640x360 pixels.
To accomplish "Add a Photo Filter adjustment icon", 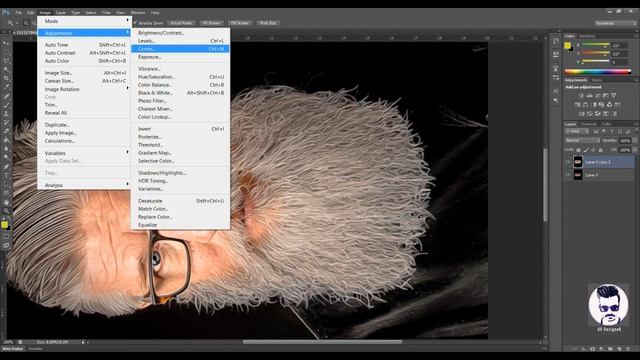I will point(601,104).
